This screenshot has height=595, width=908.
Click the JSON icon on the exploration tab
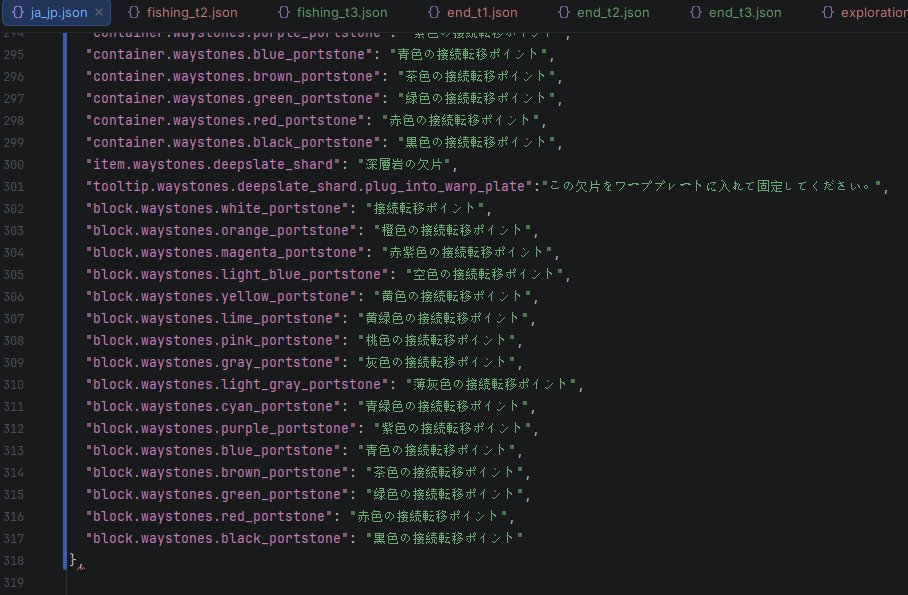pos(828,12)
